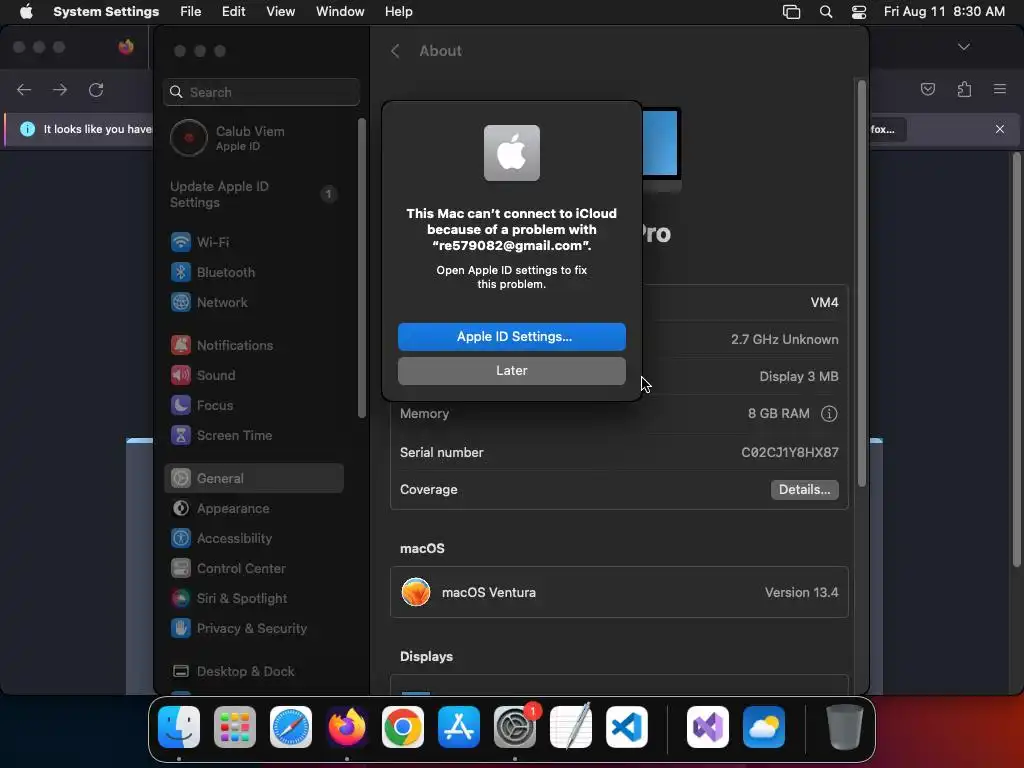Open the System Settings app menu
Viewport: 1024px width, 768px height.
pos(106,12)
